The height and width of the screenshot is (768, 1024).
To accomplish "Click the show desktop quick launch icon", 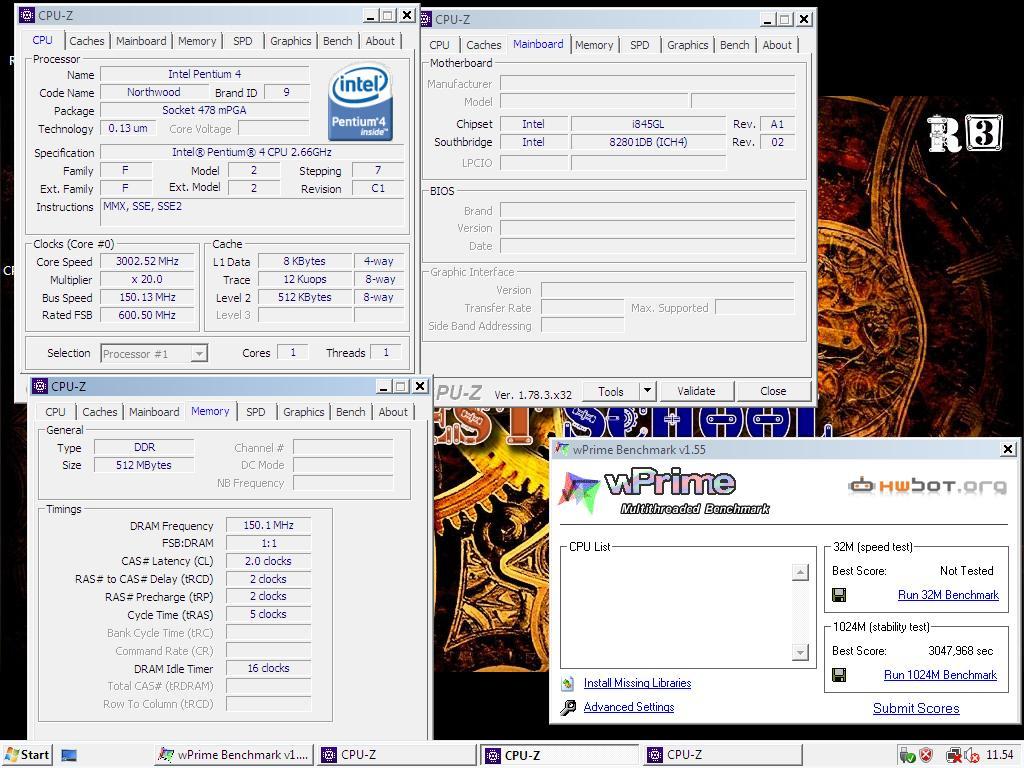I will pyautogui.click(x=69, y=756).
